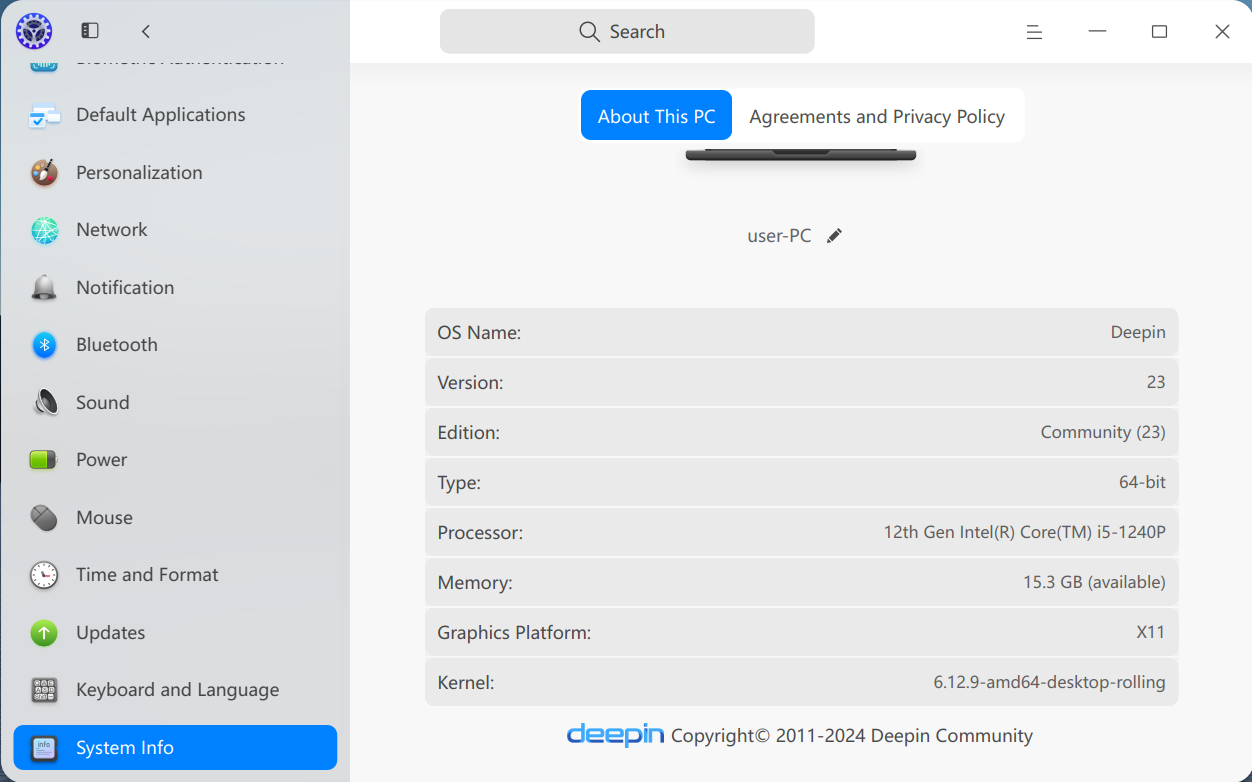Click the Updates green arrow icon
The height and width of the screenshot is (782, 1252).
click(44, 633)
